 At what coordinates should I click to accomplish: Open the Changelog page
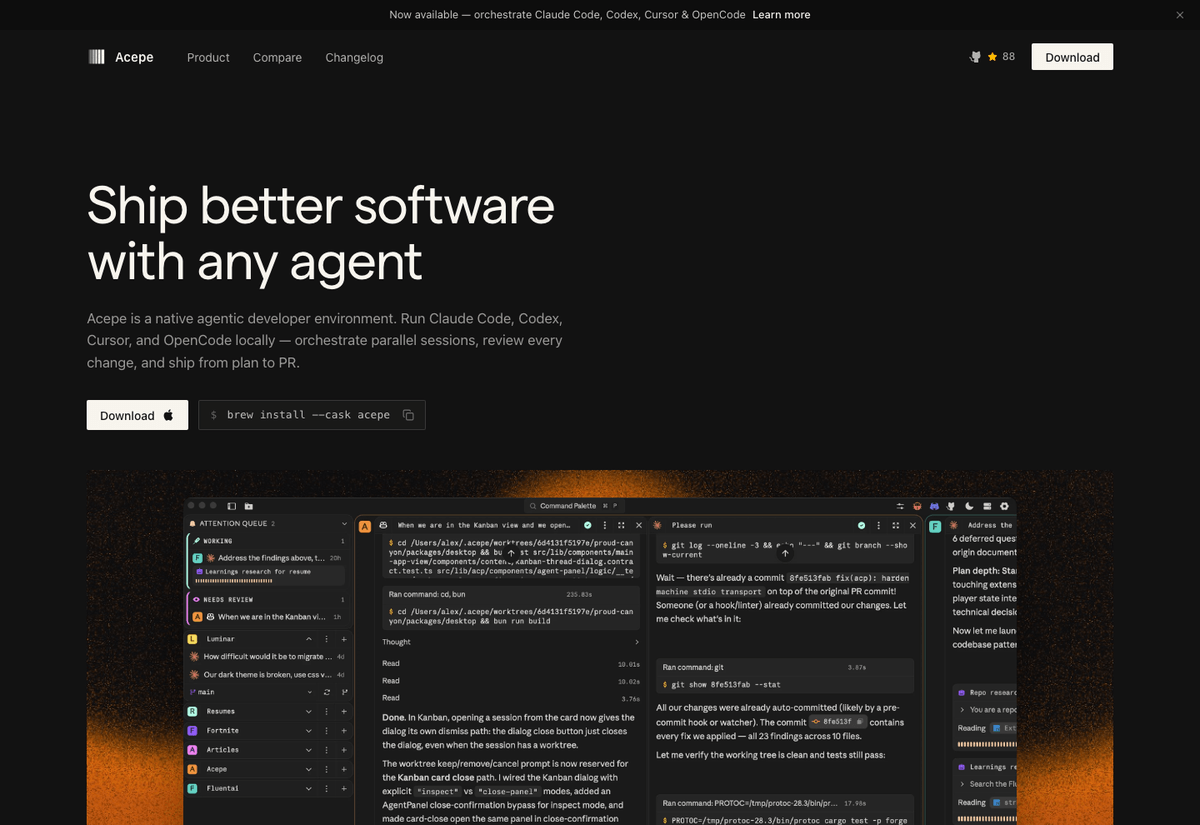point(354,57)
